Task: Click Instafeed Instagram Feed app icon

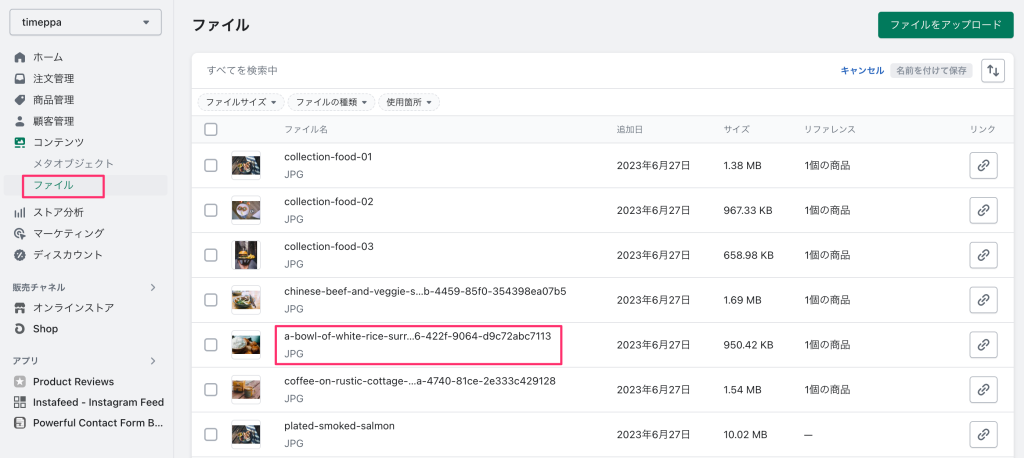Action: (20, 402)
